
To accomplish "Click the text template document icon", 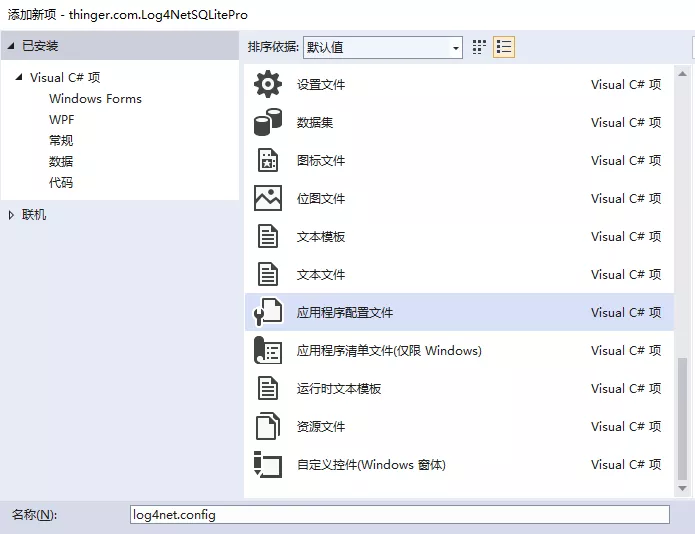I will (x=268, y=237).
